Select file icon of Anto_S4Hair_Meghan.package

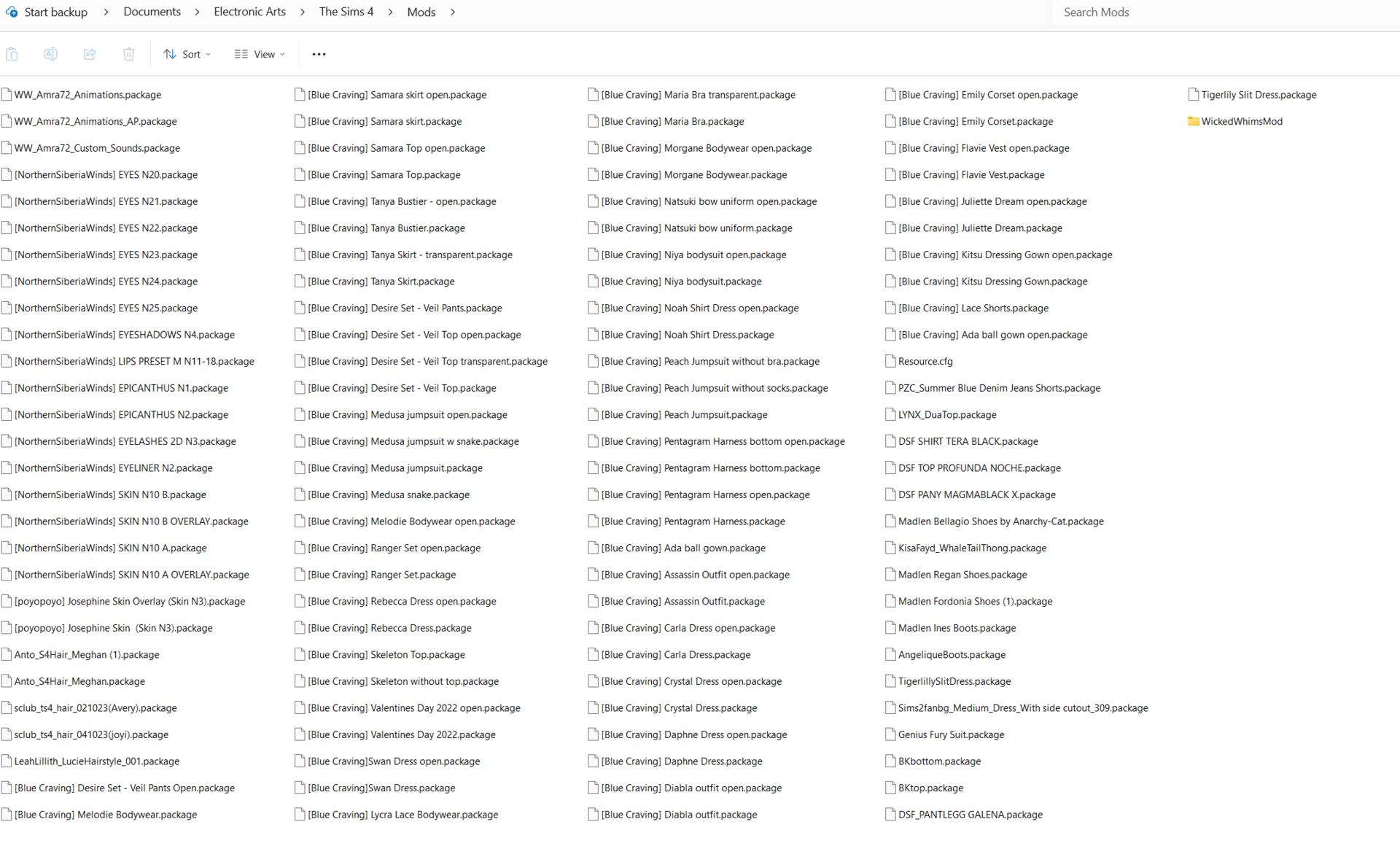[7, 681]
